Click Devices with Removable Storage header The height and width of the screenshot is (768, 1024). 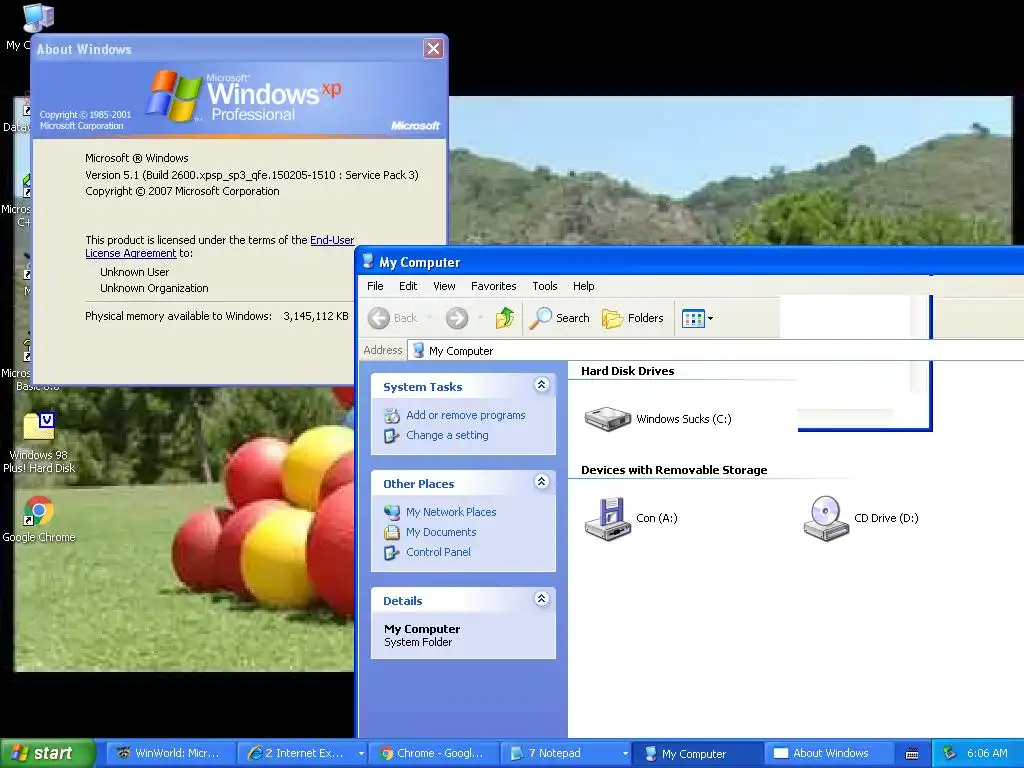tap(674, 470)
